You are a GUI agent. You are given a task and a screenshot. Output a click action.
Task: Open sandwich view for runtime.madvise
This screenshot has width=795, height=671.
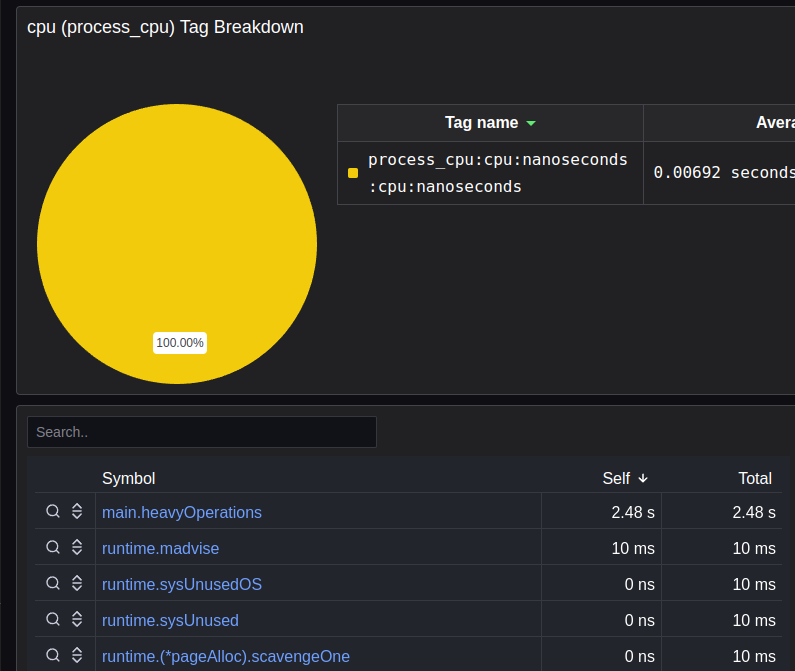tap(77, 548)
